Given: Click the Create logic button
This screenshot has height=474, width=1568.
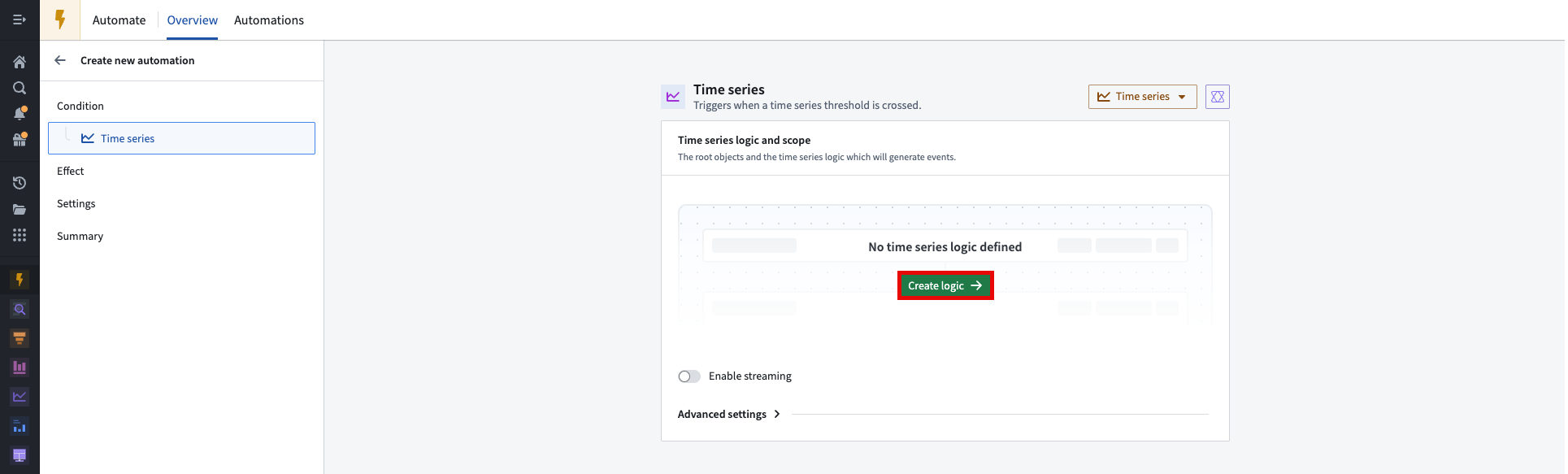Looking at the screenshot, I should [x=945, y=285].
